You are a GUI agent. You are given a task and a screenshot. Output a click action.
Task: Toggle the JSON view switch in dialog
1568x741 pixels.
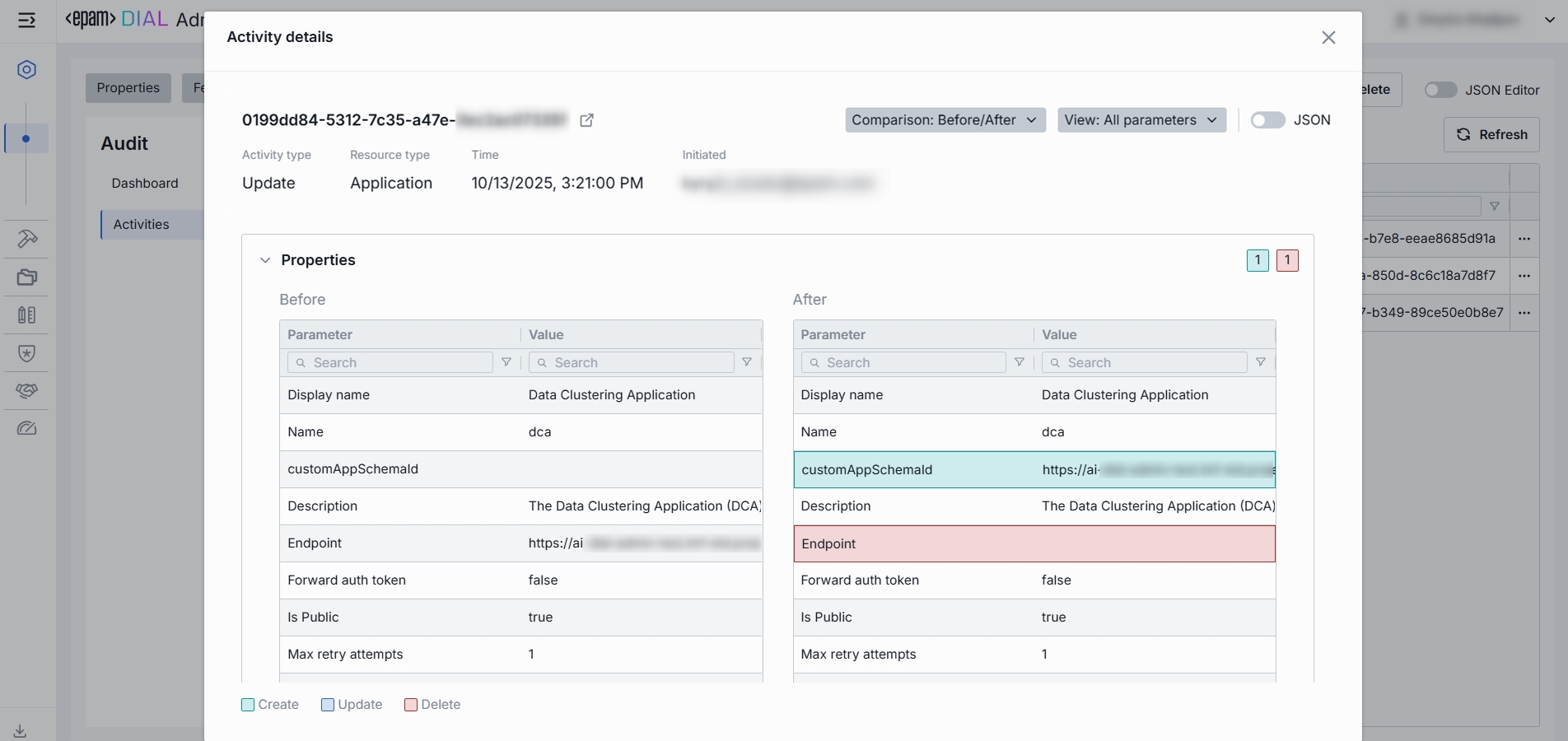click(x=1267, y=120)
